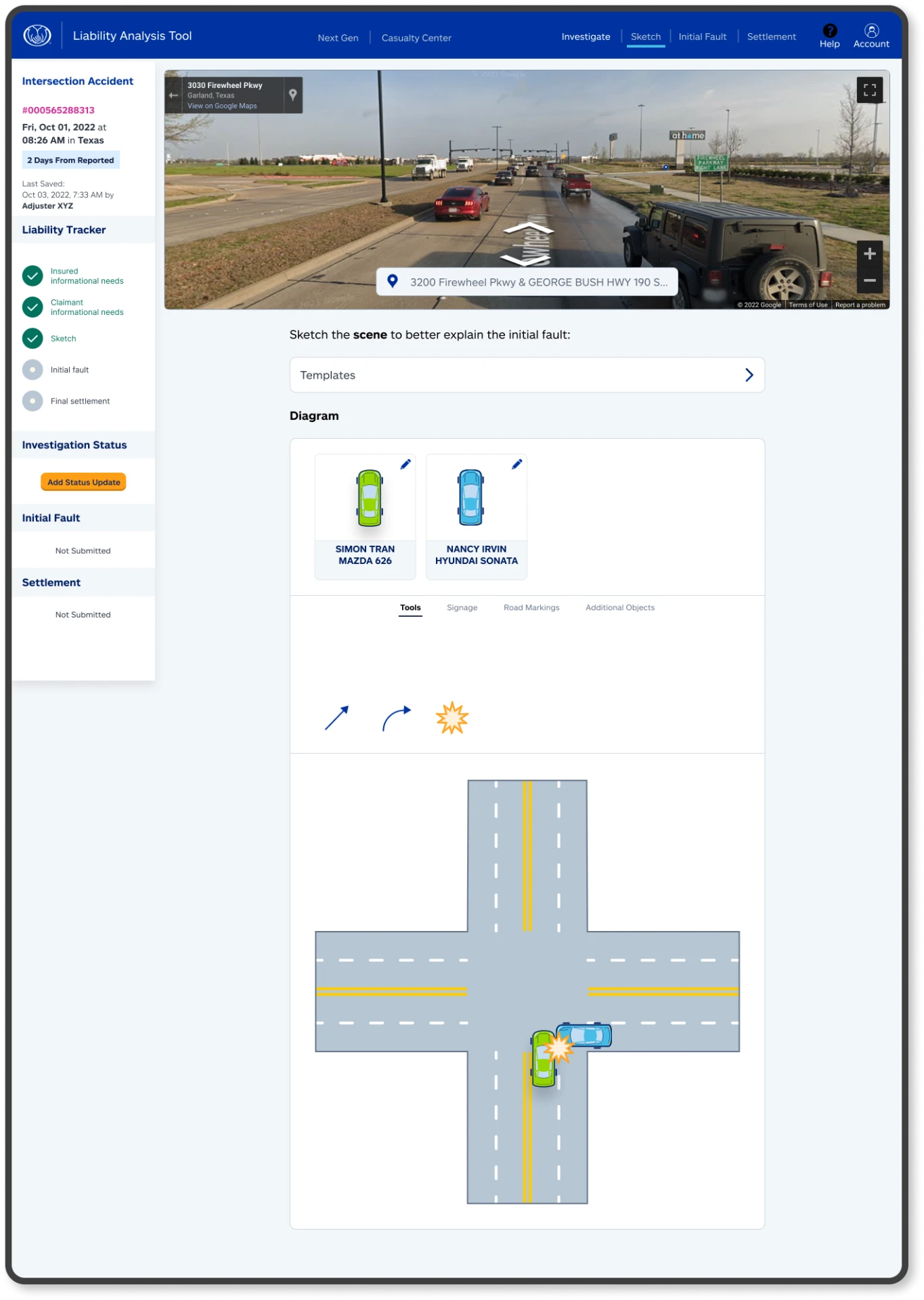Image resolution: width=924 pixels, height=1300 pixels.
Task: Switch to the Road Markings tab
Action: (531, 607)
